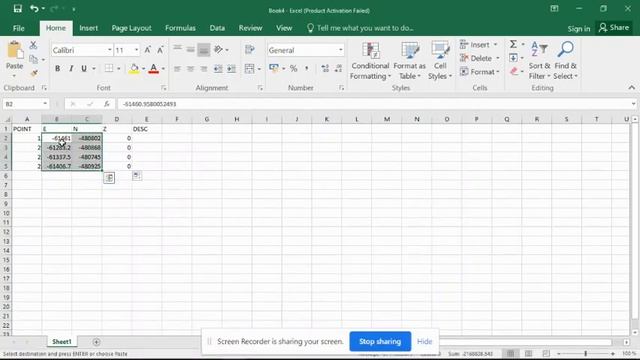Click the Share button
The height and width of the screenshot is (360, 640).
[614, 28]
